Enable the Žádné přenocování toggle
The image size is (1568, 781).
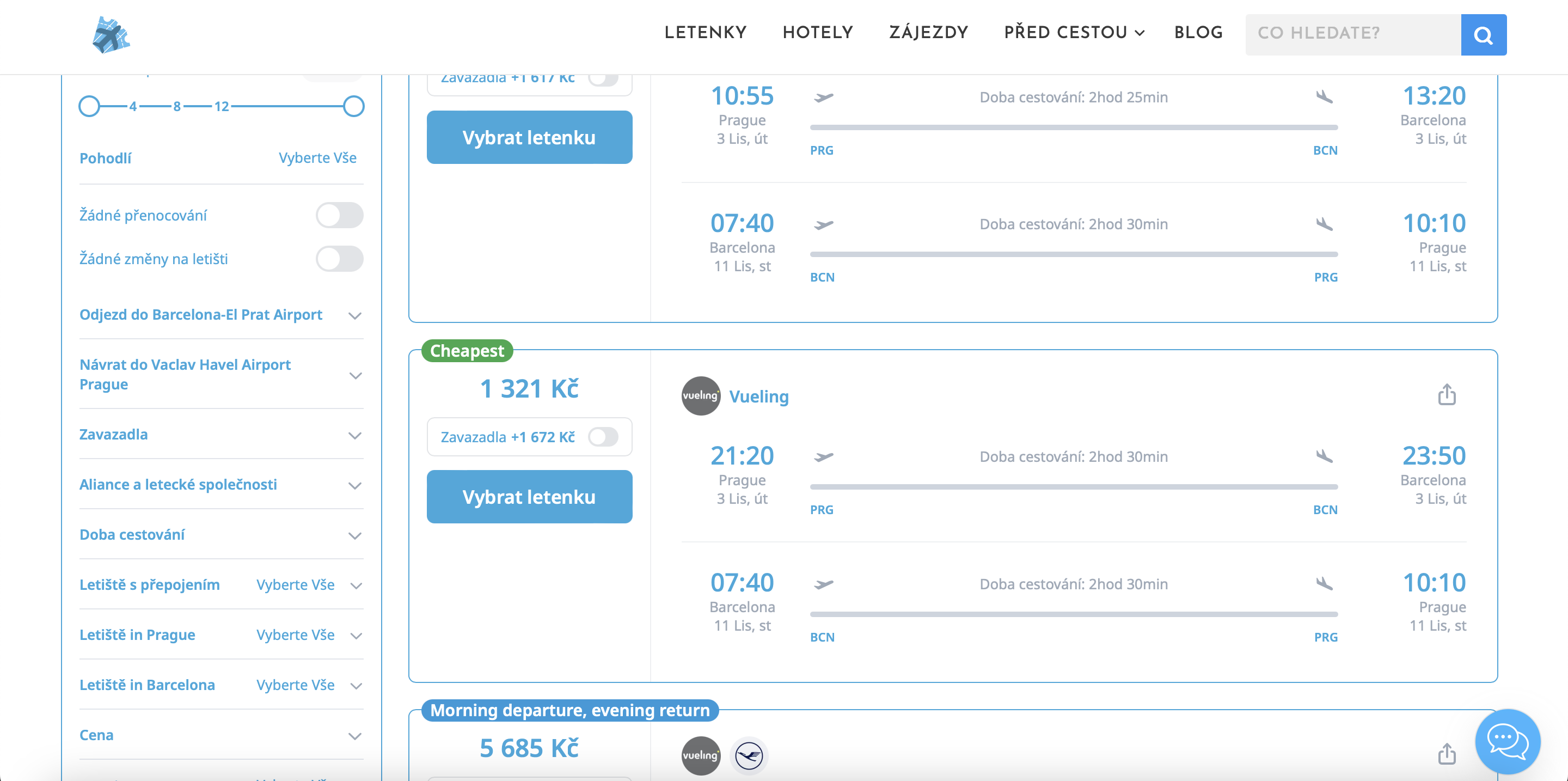pos(339,216)
